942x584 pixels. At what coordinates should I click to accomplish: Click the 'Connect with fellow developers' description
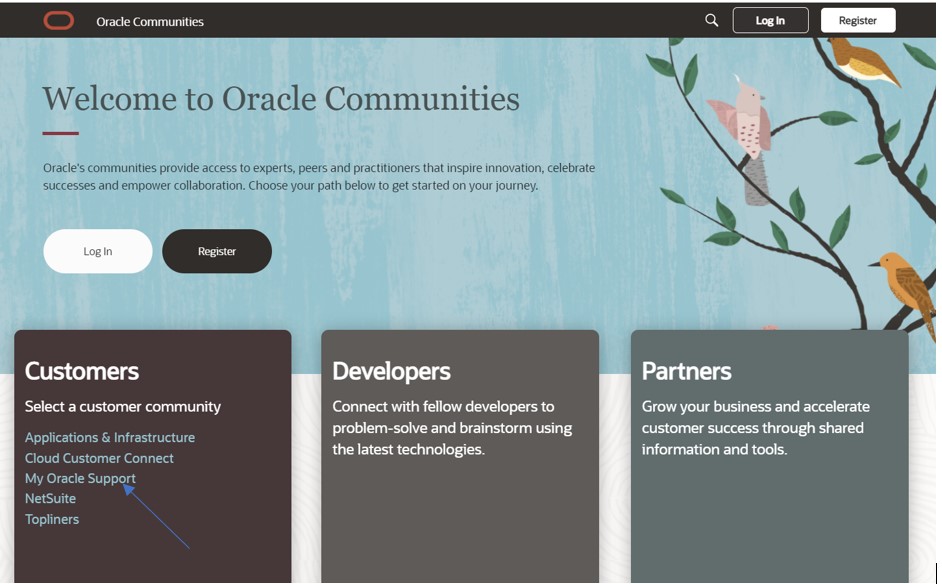[452, 428]
